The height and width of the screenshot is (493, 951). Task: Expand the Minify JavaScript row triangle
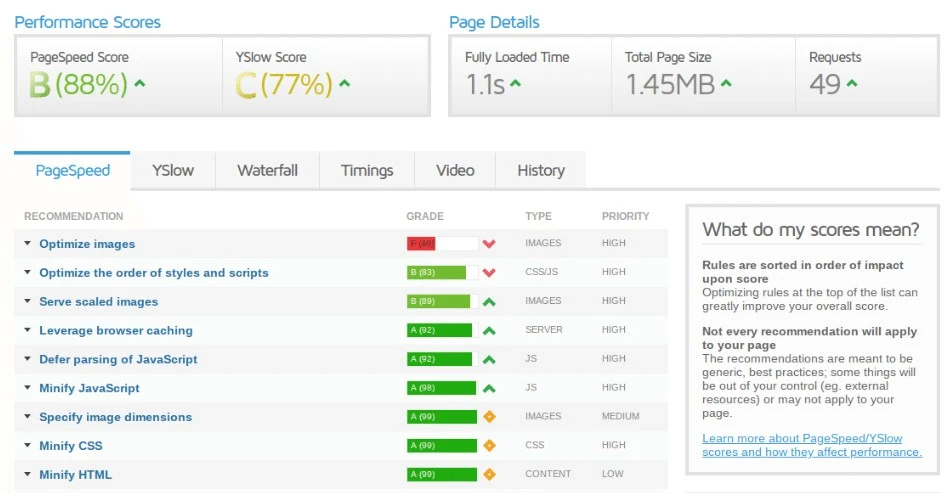pyautogui.click(x=27, y=387)
